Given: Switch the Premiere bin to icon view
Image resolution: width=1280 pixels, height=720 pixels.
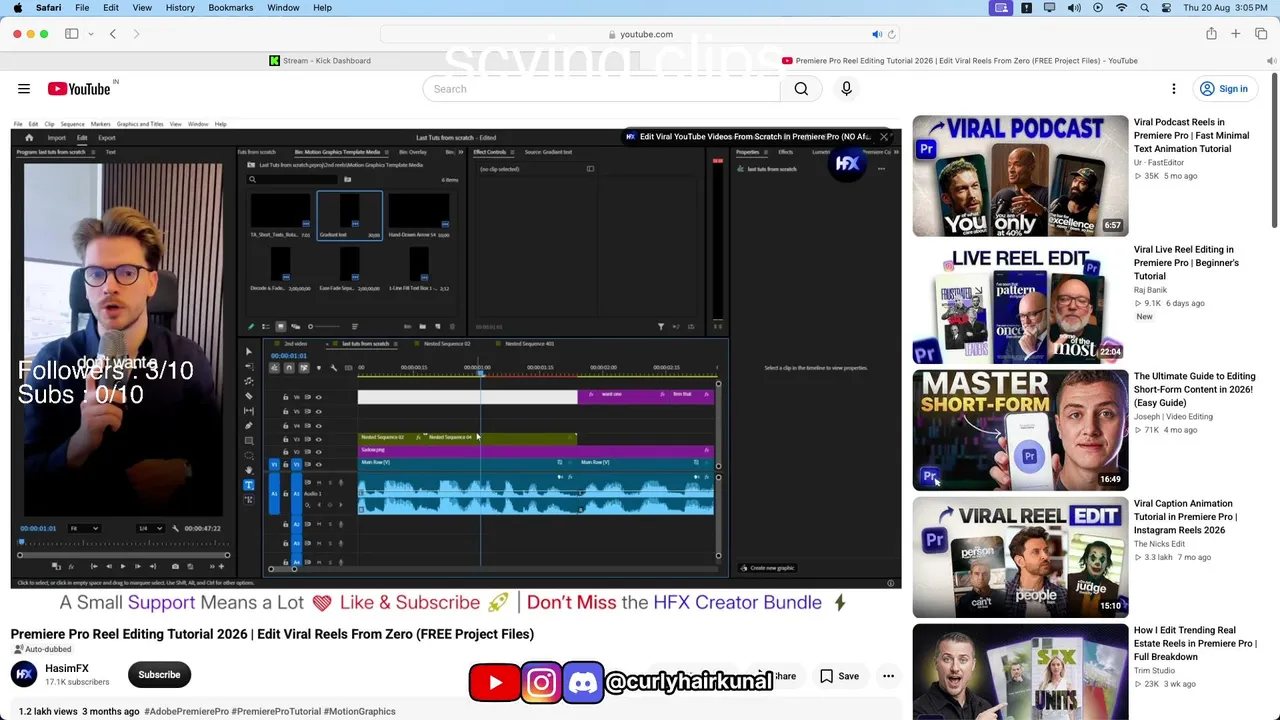Looking at the screenshot, I should click(281, 326).
